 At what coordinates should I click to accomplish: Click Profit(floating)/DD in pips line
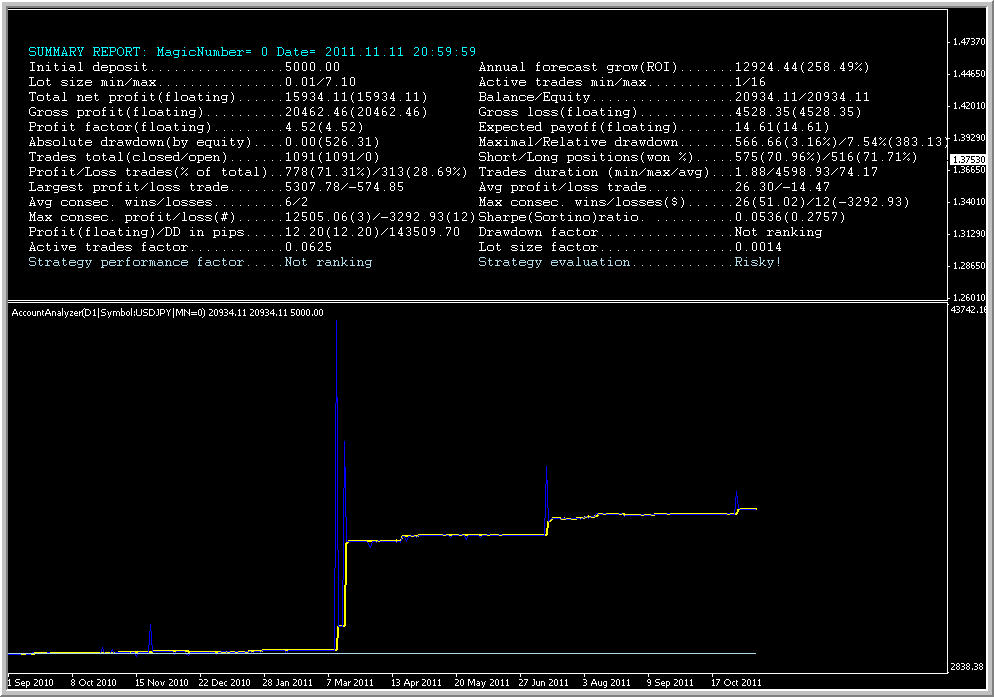click(244, 232)
